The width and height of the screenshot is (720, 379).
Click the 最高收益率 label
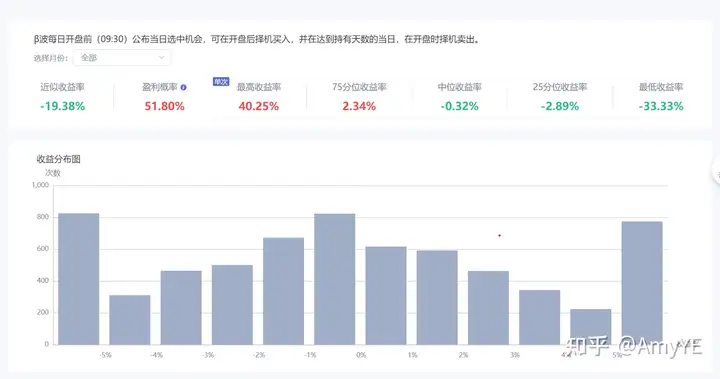coord(259,87)
